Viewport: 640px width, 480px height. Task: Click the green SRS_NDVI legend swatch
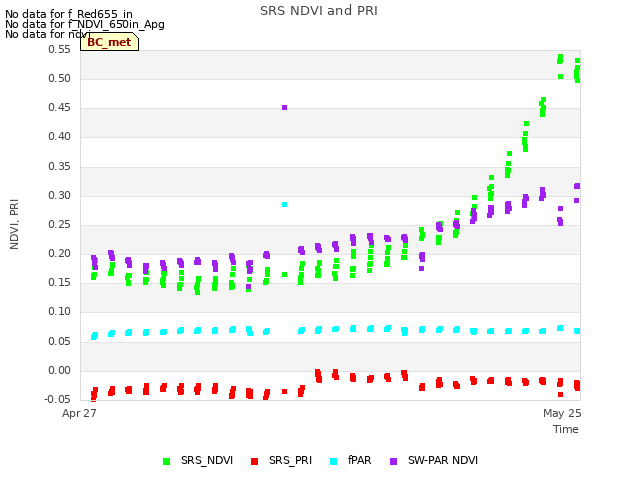[x=167, y=462]
